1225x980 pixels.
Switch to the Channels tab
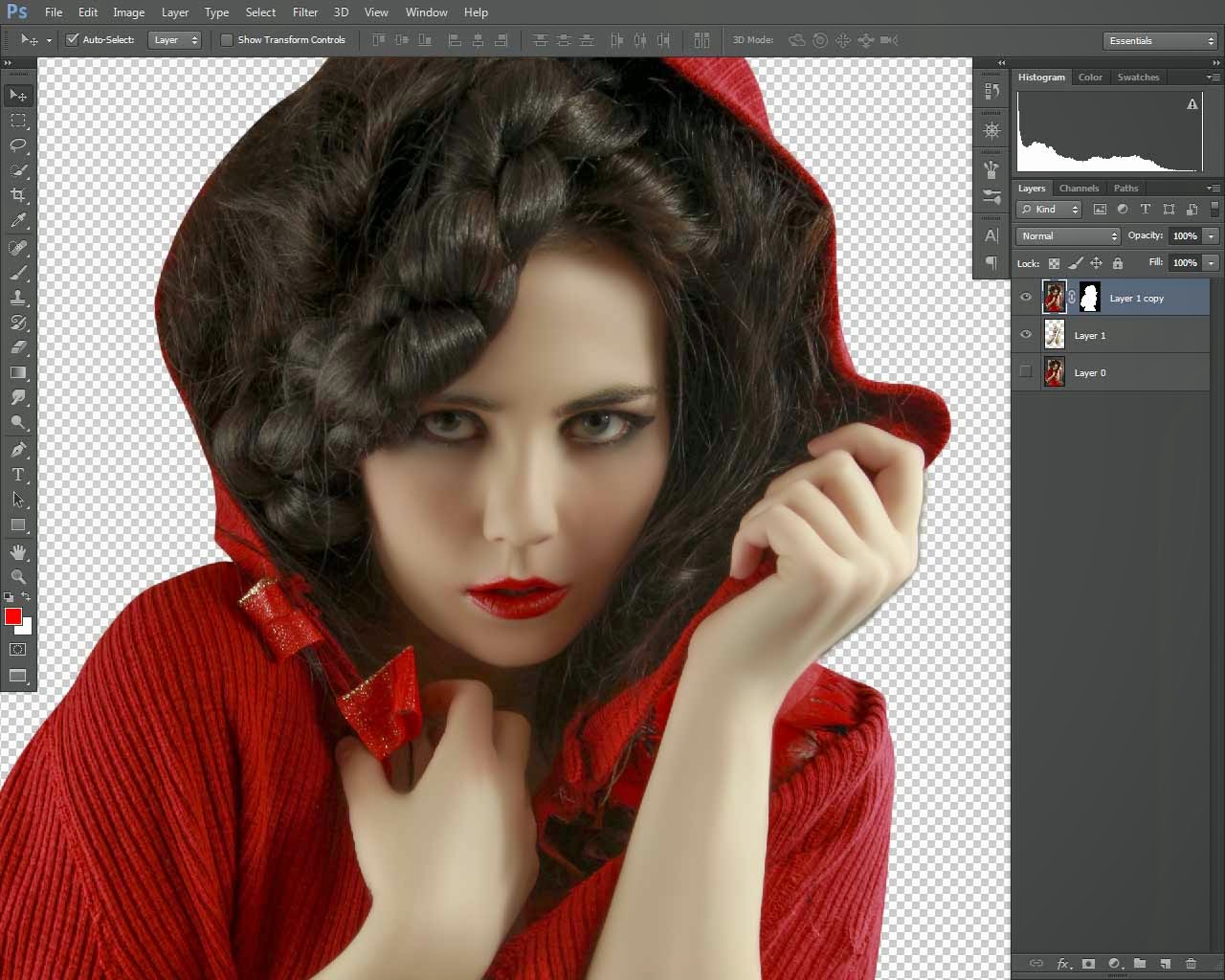1079,188
